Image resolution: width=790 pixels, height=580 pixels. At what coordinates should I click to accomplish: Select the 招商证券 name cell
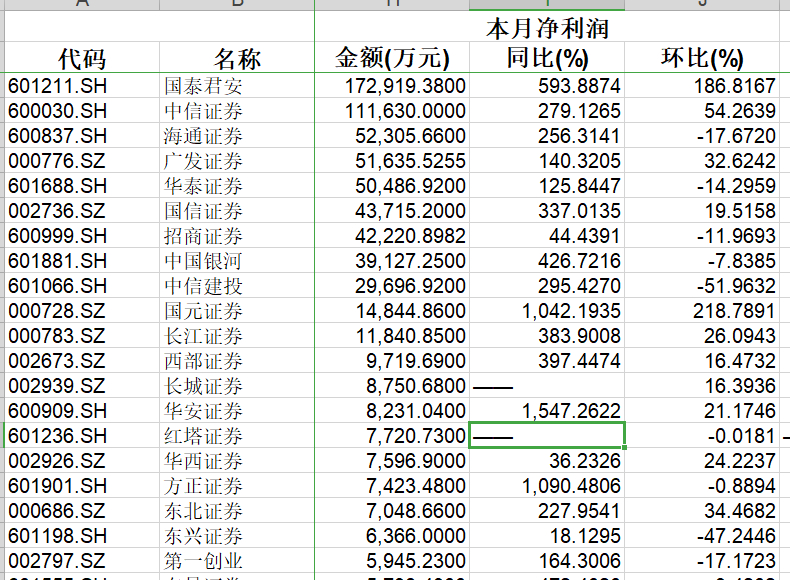point(237,236)
